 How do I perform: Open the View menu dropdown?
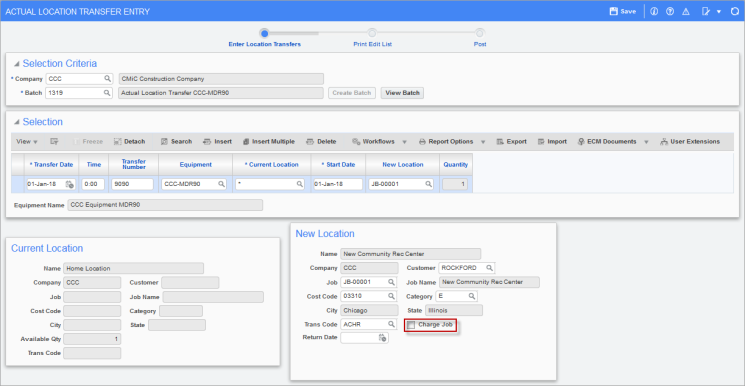click(x=27, y=141)
